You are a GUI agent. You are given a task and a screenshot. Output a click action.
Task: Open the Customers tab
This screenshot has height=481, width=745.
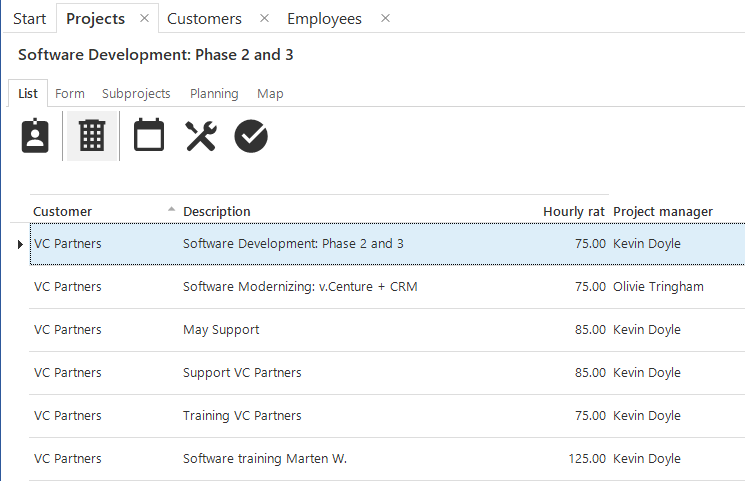[204, 19]
